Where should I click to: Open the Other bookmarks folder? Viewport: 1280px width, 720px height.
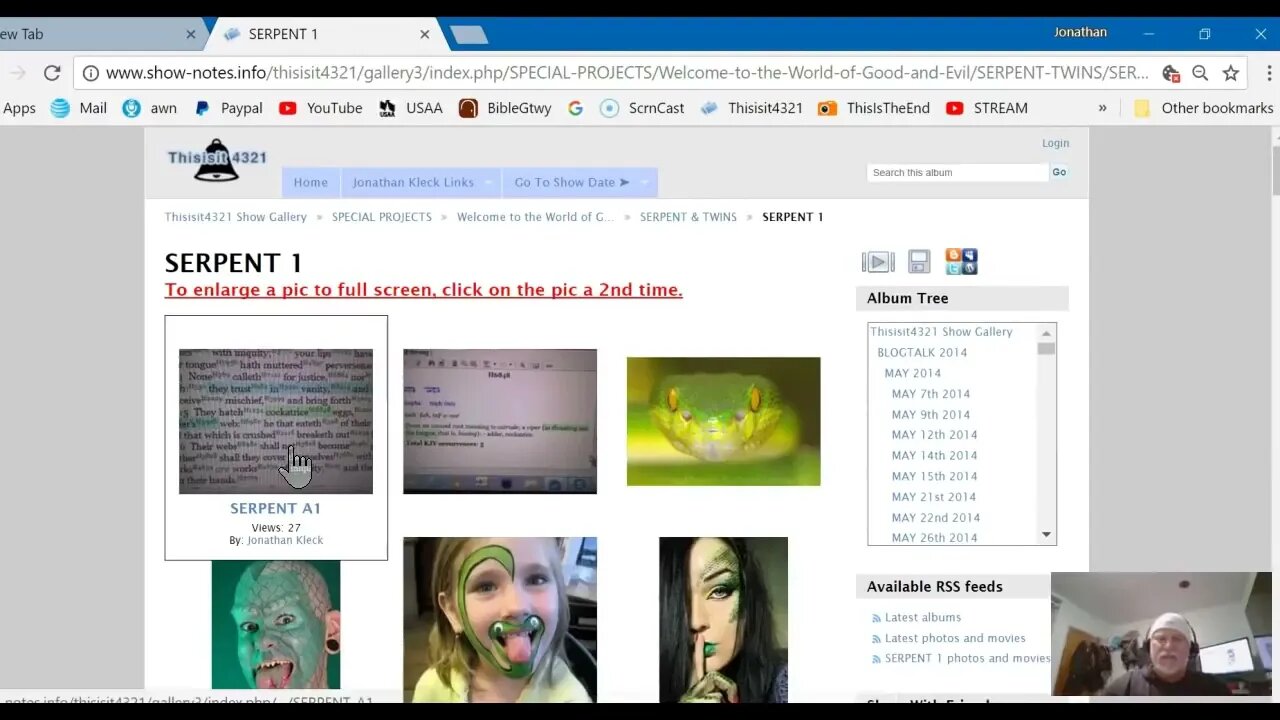point(1204,108)
